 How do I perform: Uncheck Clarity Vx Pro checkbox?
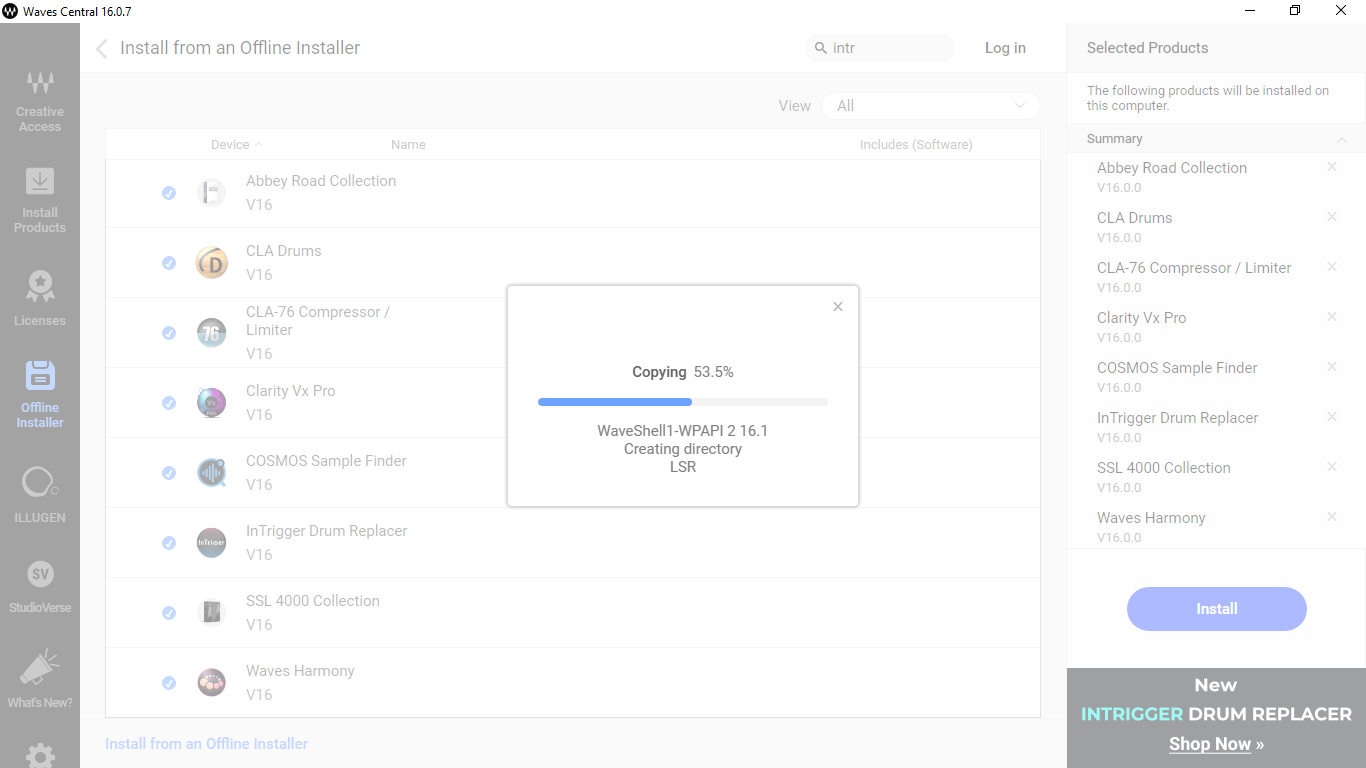tap(169, 403)
